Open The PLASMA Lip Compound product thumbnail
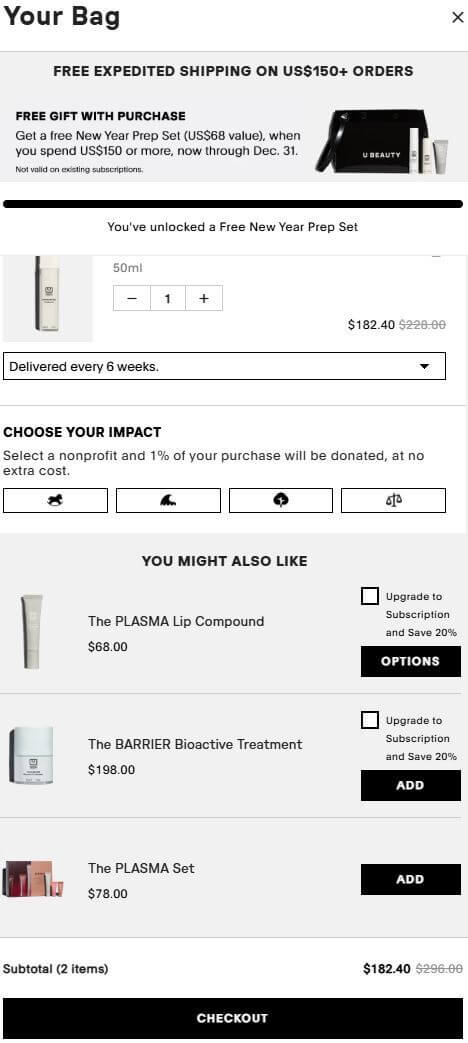This screenshot has width=468, height=1043. (32, 632)
